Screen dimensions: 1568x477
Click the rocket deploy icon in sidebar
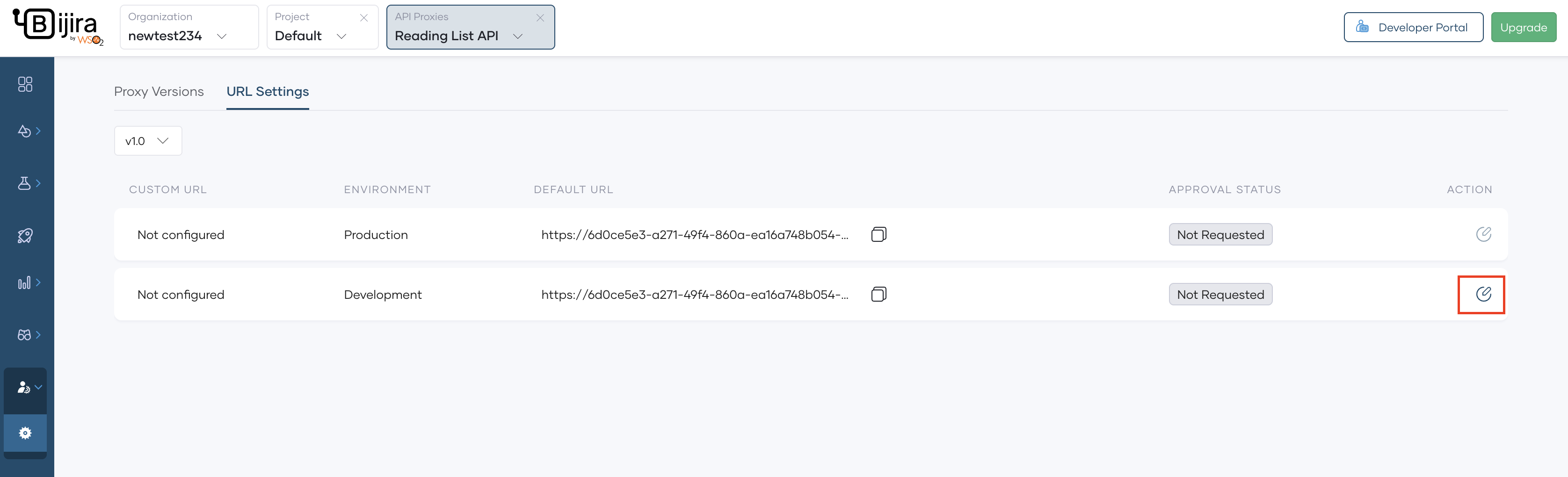[25, 236]
